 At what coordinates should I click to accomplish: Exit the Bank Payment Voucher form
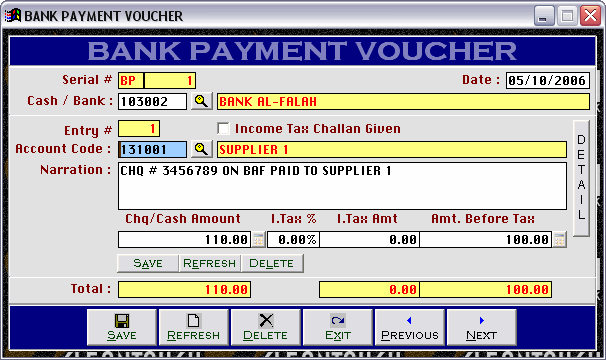pos(337,327)
